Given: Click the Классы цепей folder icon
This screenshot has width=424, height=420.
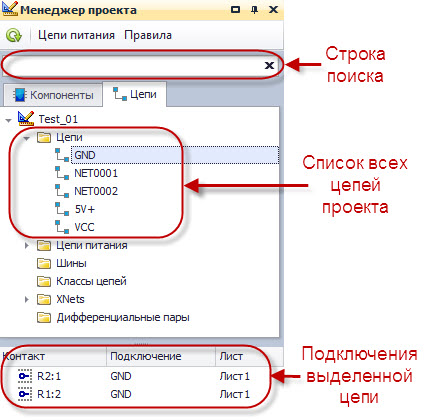Looking at the screenshot, I should pos(44,281).
